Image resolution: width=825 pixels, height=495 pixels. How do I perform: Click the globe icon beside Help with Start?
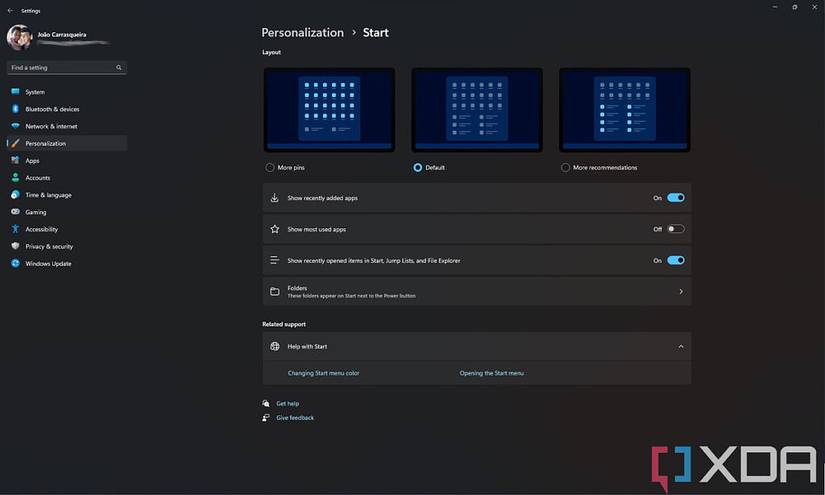point(275,346)
